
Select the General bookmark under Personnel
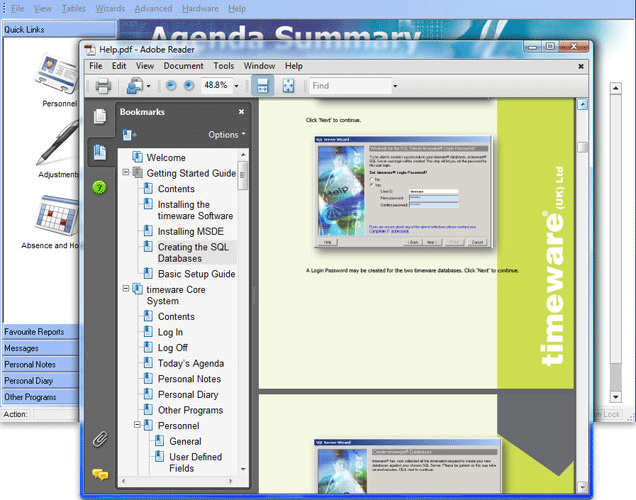(x=185, y=441)
